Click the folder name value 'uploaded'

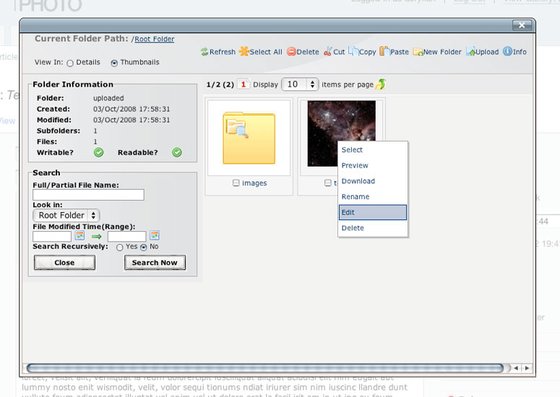[x=109, y=98]
